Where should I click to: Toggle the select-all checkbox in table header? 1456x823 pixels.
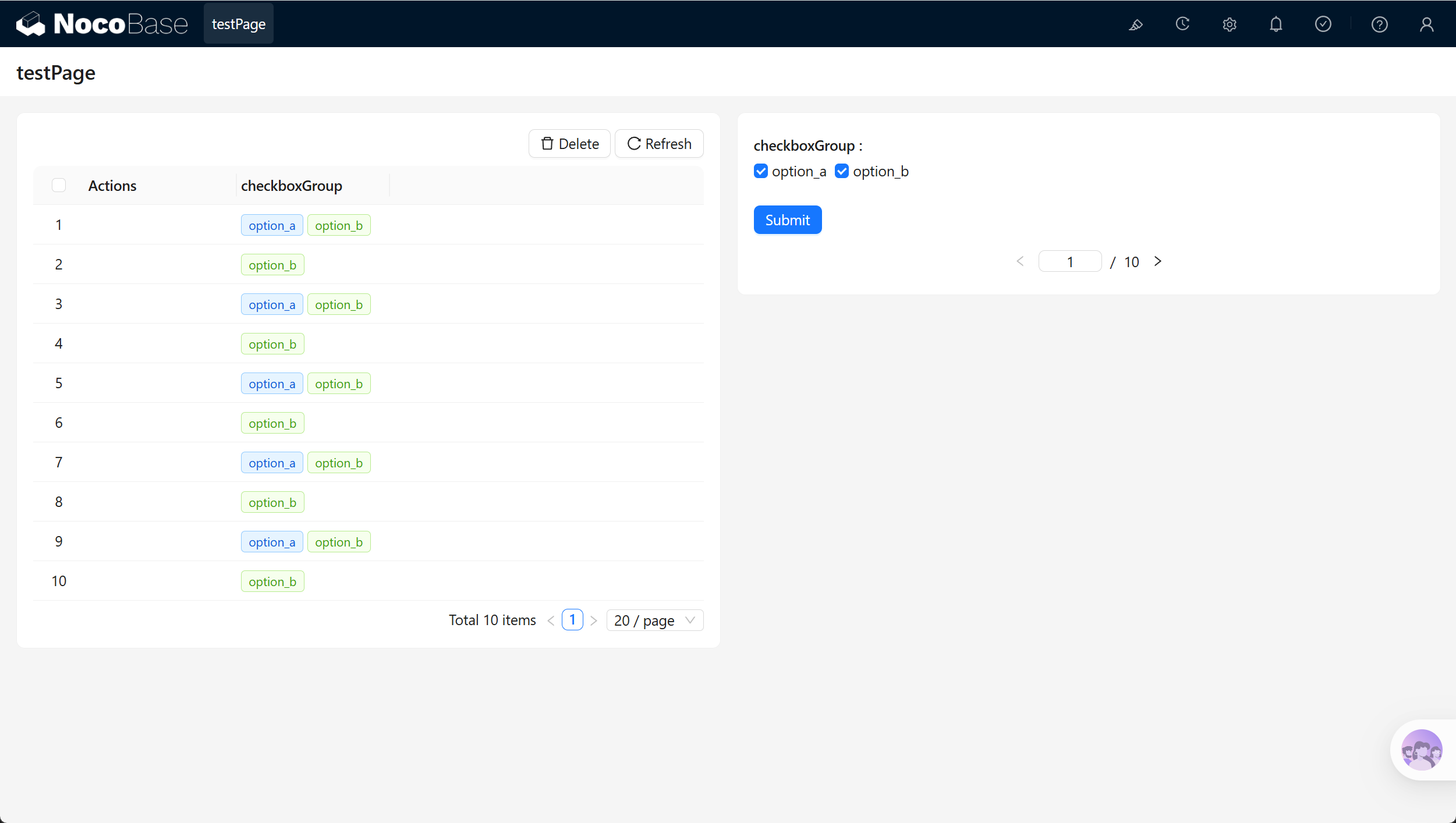(59, 185)
